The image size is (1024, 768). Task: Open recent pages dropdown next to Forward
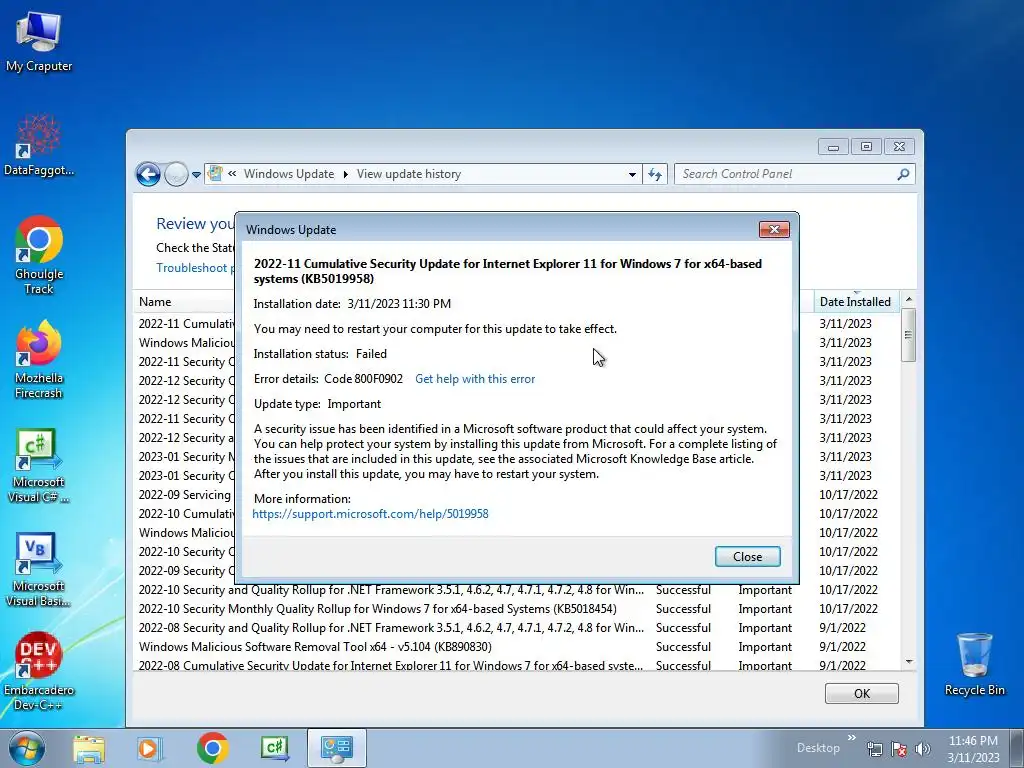[196, 175]
